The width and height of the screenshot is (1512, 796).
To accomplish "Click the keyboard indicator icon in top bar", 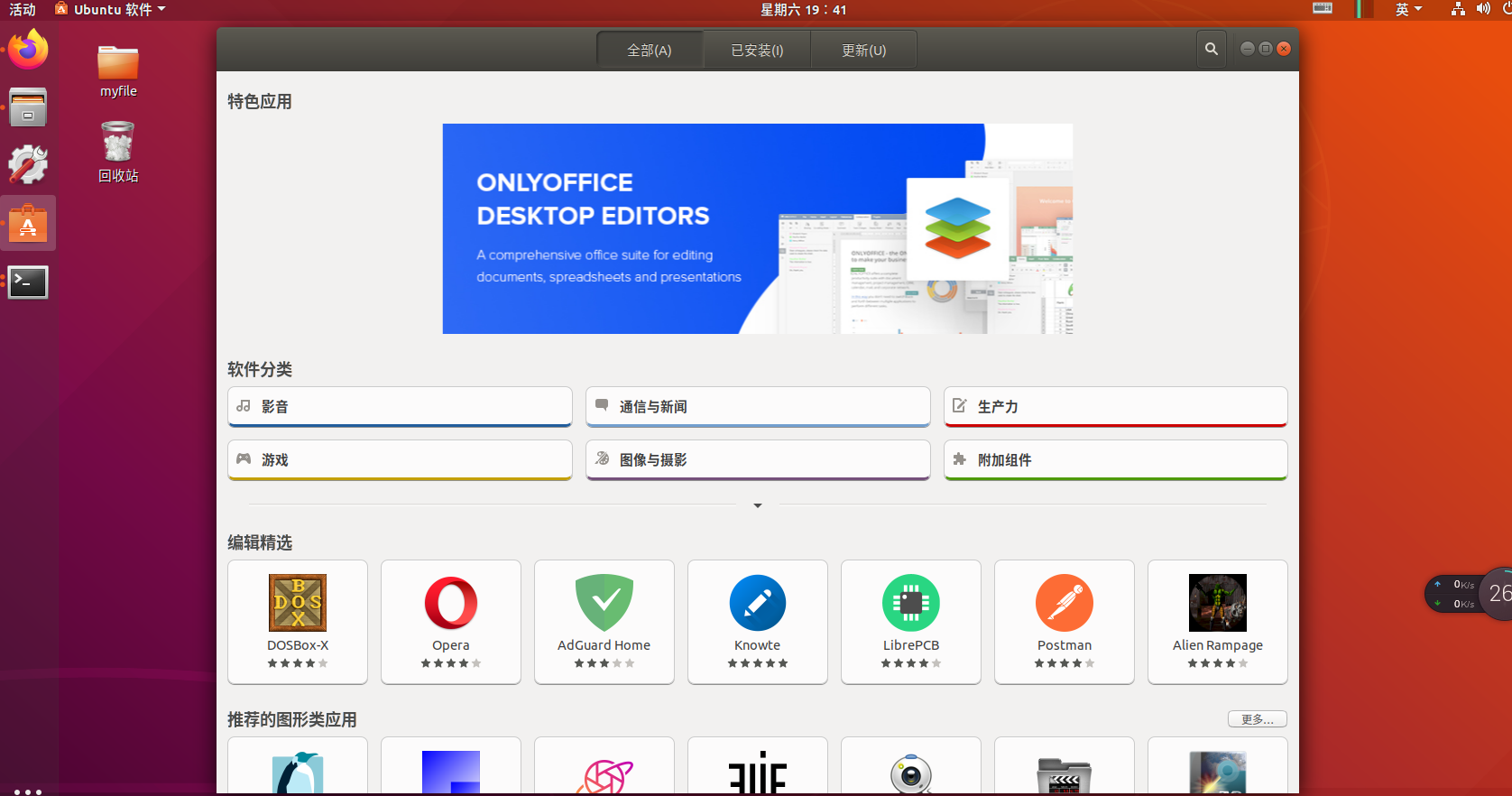I will point(1323,9).
